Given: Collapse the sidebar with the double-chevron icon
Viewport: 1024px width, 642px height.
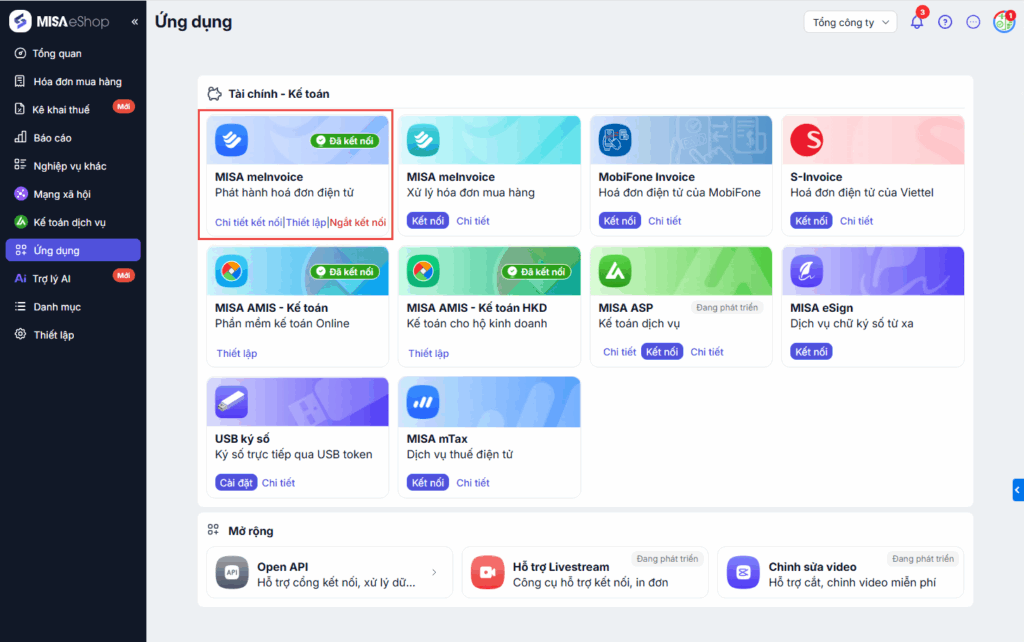Looking at the screenshot, I should coord(135,22).
